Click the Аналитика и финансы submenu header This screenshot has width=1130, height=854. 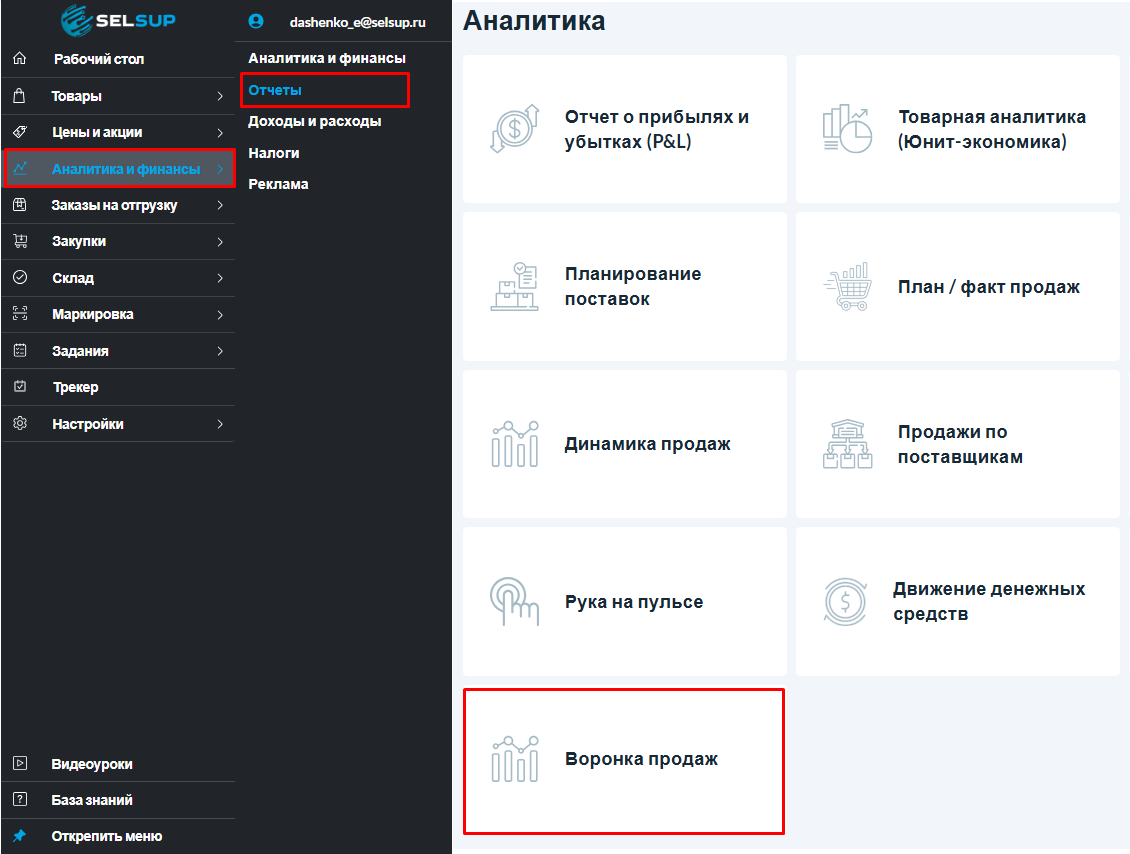(326, 58)
